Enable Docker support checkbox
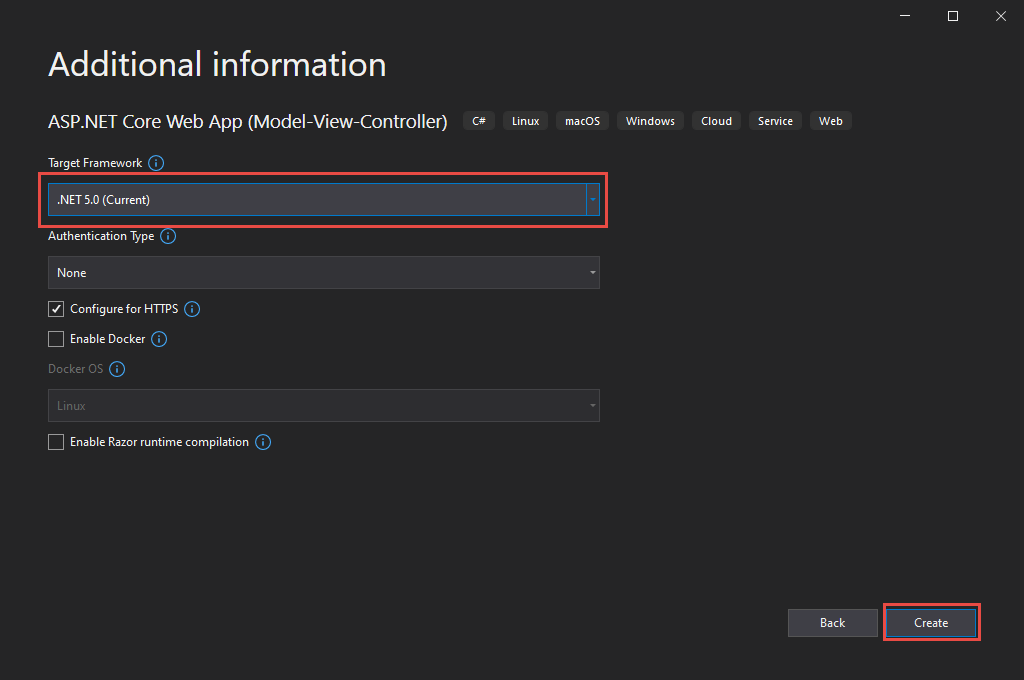The image size is (1024, 680). click(x=56, y=339)
